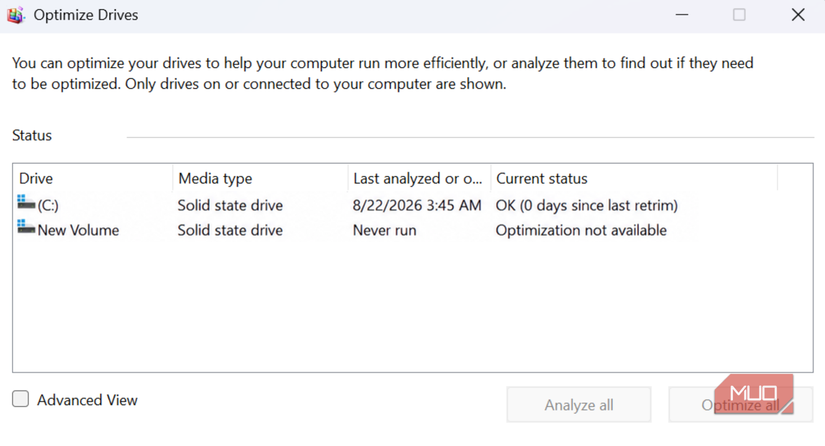825x446 pixels.
Task: Sort by the Drive column header
Action: [93, 179]
